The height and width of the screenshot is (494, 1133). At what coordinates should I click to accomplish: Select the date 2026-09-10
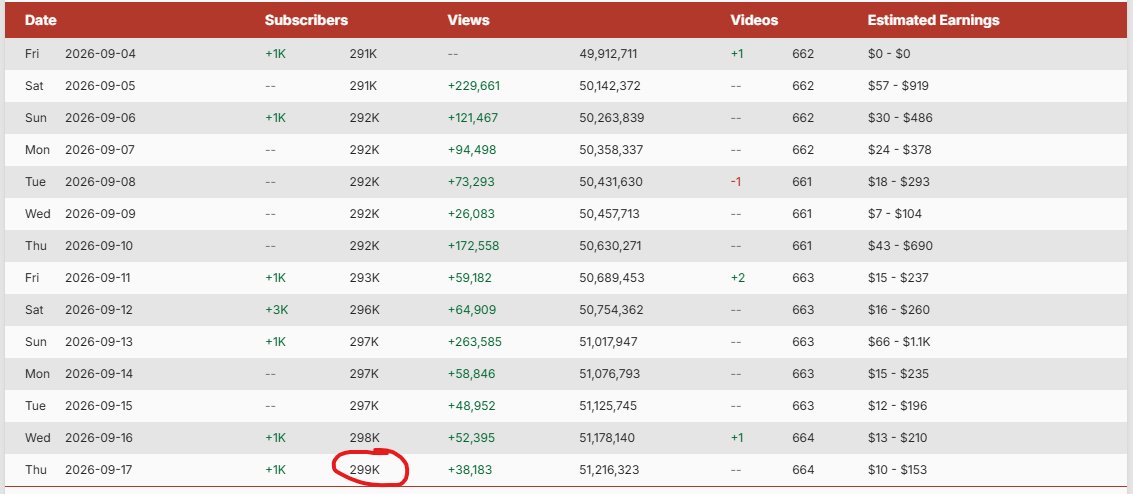click(100, 246)
